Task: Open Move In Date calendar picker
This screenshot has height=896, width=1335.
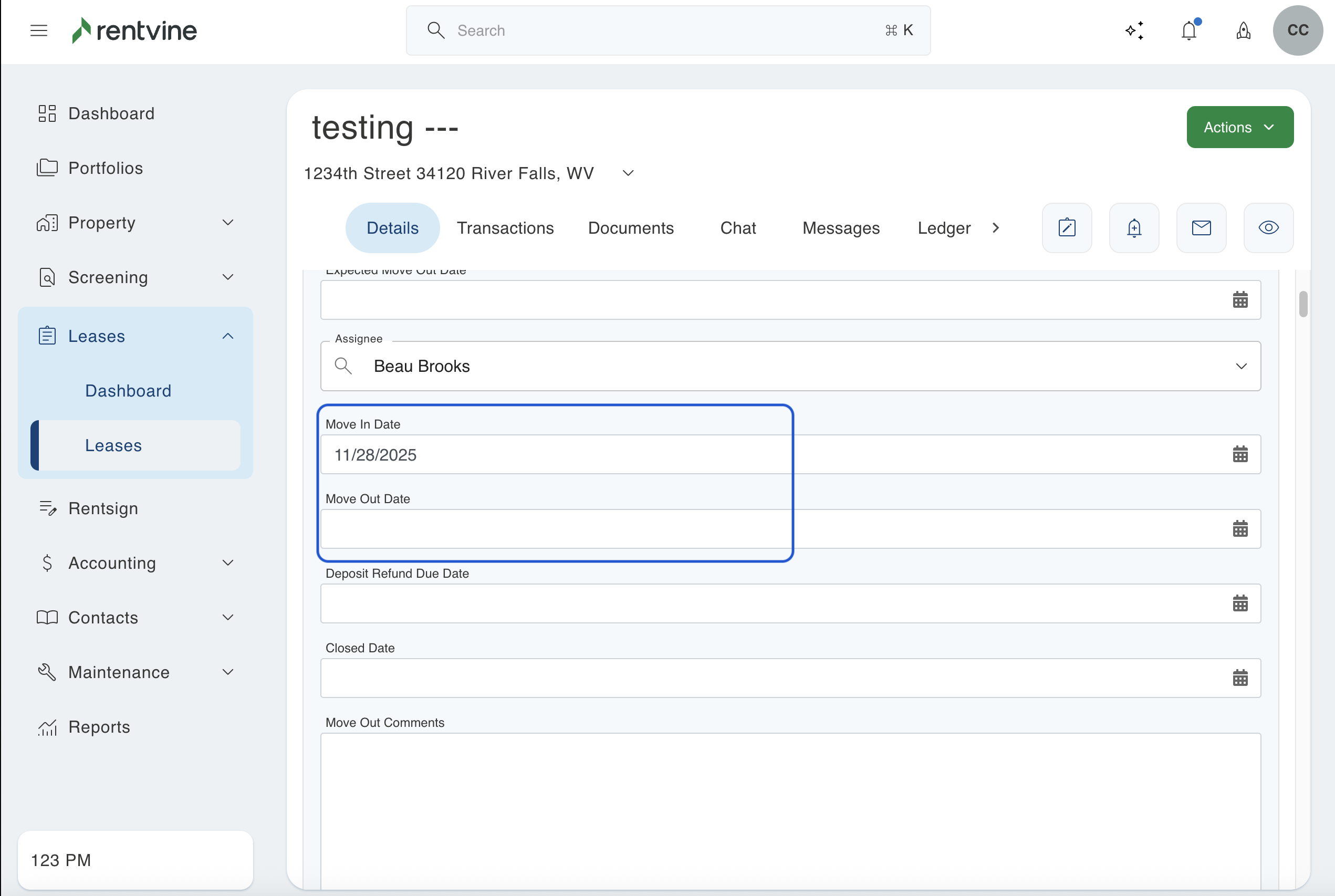Action: click(x=1239, y=455)
